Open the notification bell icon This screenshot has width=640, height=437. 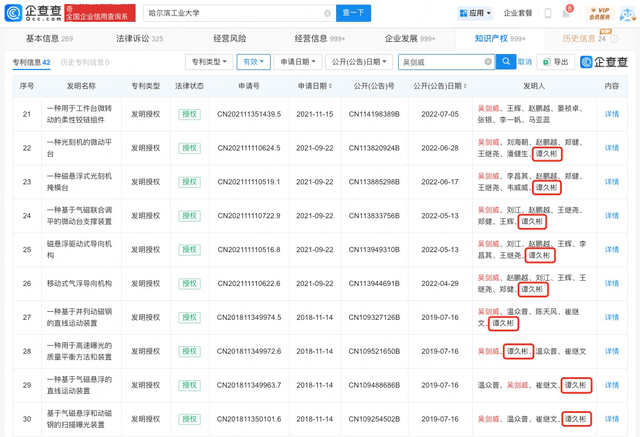pos(568,13)
